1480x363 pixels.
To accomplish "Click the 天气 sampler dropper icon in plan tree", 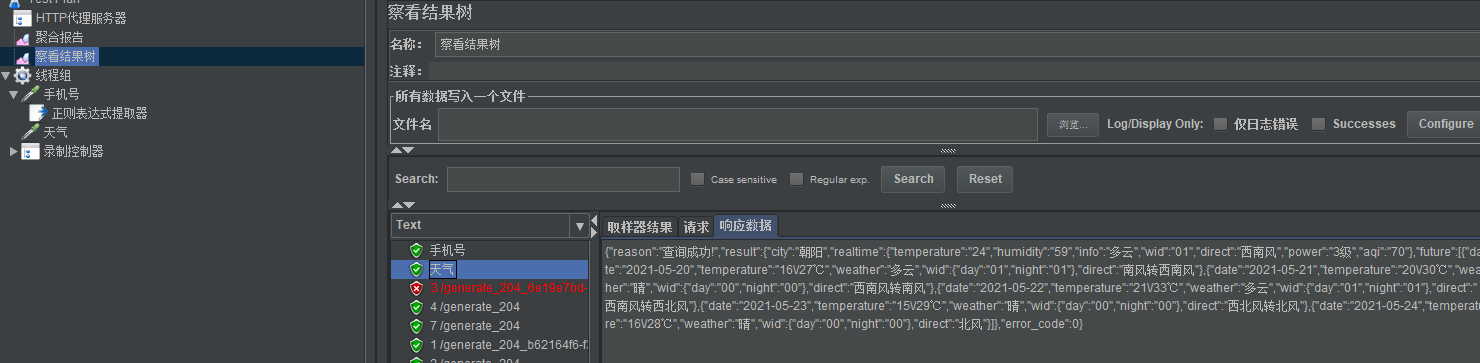I will [31, 132].
